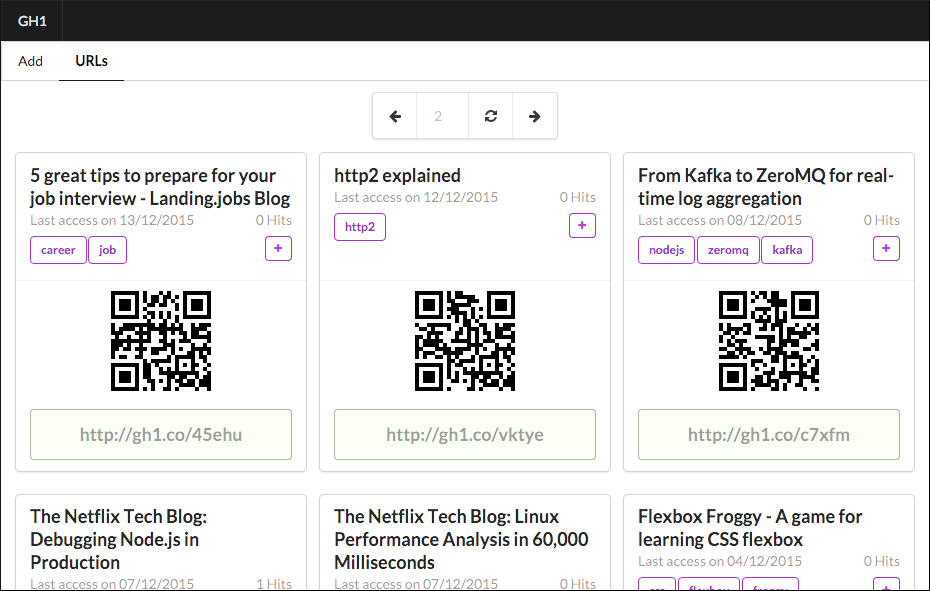Click short URL http://gh1.co/45ehu
The height and width of the screenshot is (591, 930).
click(161, 434)
